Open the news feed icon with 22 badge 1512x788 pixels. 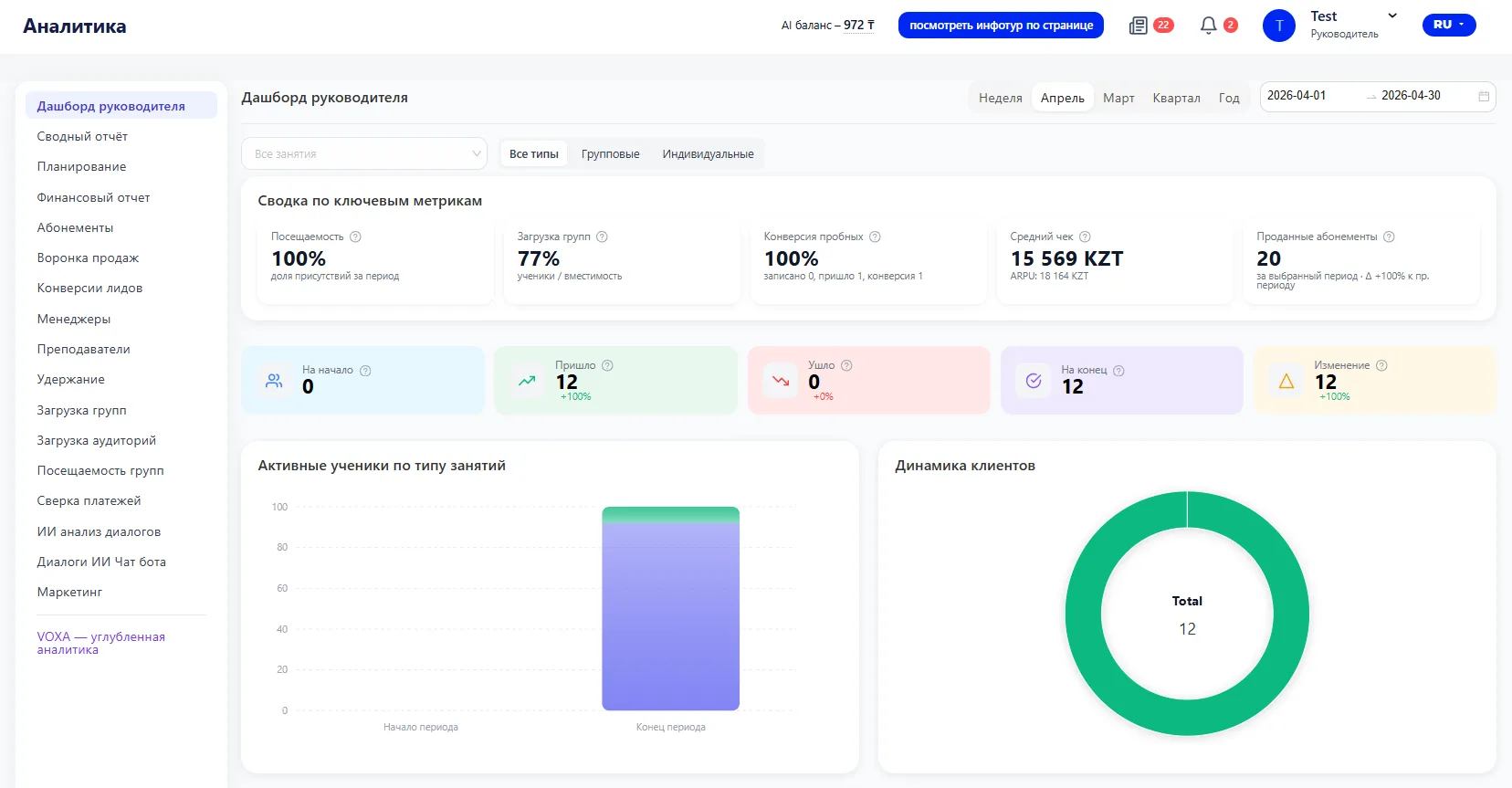click(x=1139, y=26)
